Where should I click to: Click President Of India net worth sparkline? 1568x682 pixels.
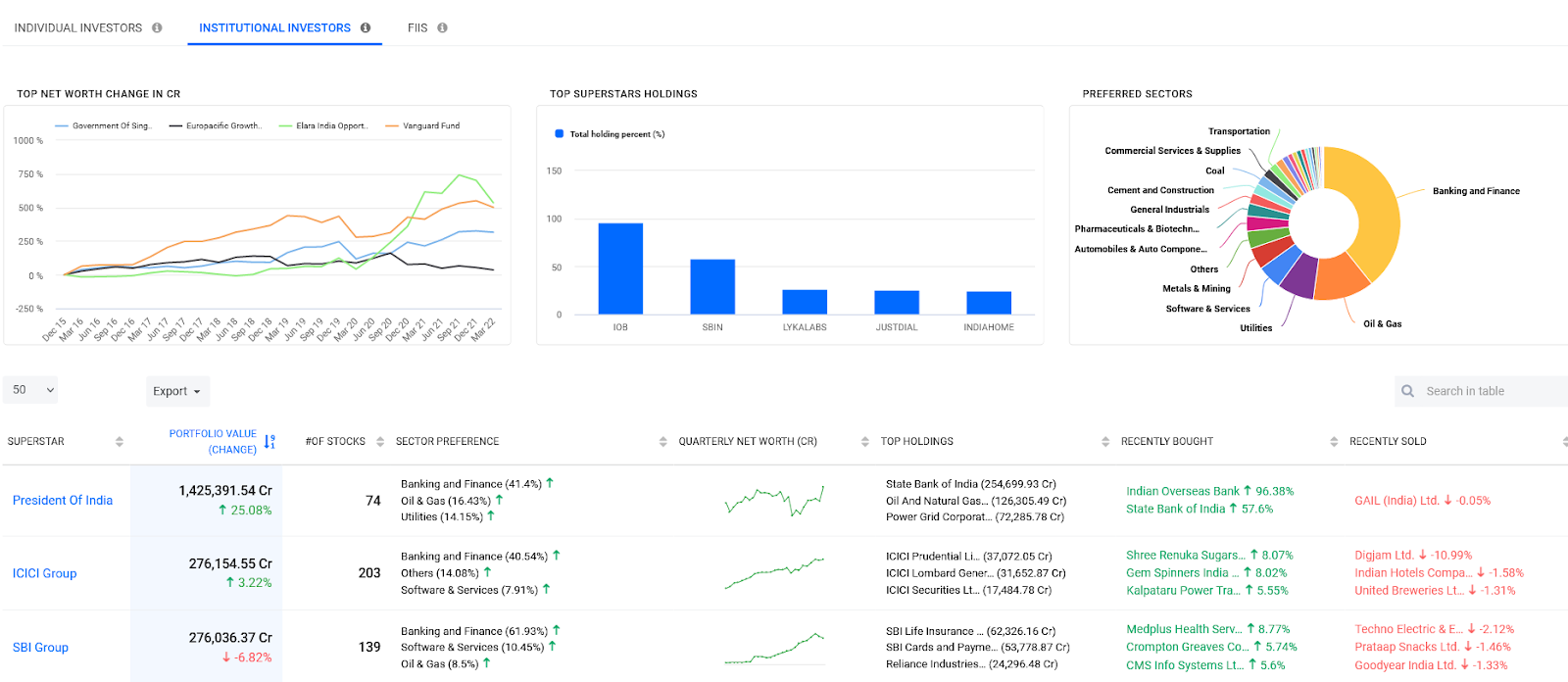pos(774,500)
